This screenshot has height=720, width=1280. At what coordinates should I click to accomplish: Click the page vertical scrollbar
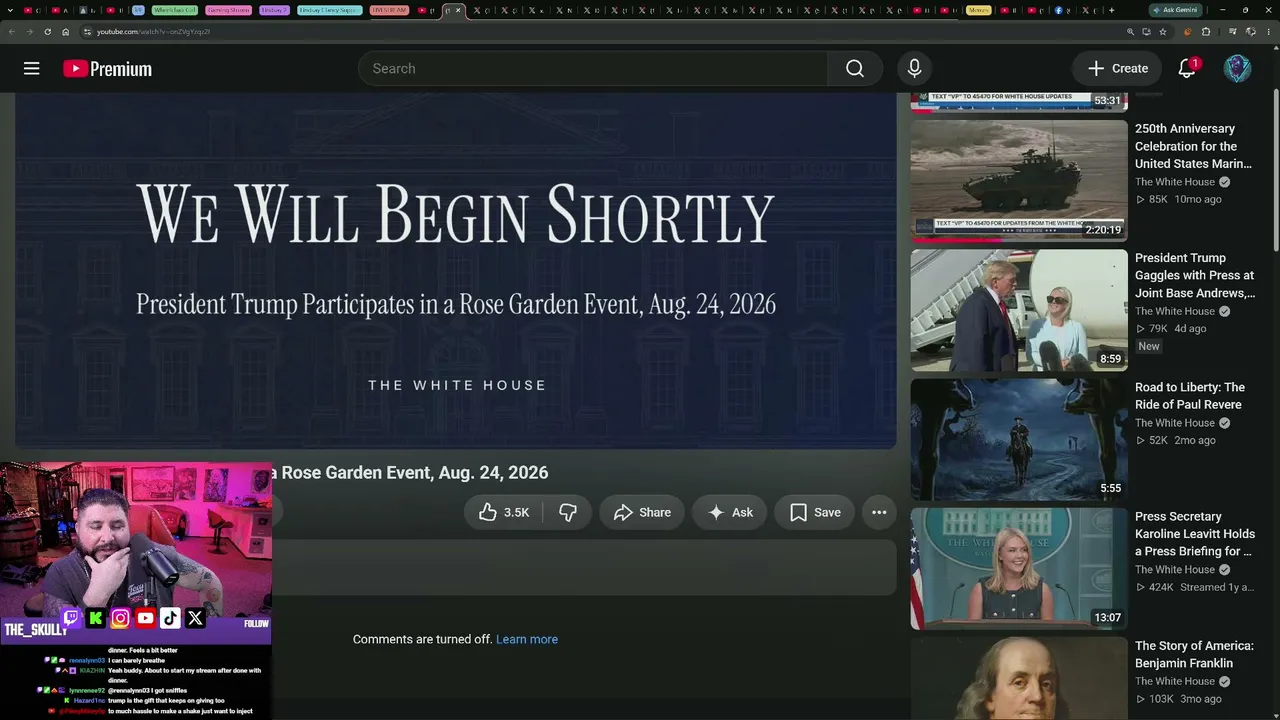point(1275,170)
